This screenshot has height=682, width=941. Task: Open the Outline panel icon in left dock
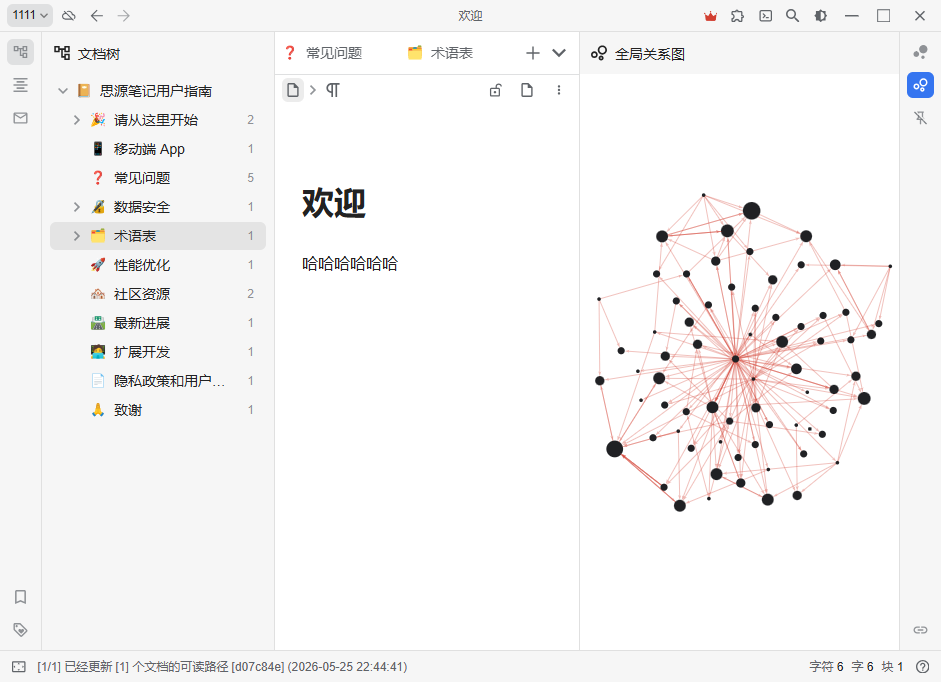click(x=20, y=85)
